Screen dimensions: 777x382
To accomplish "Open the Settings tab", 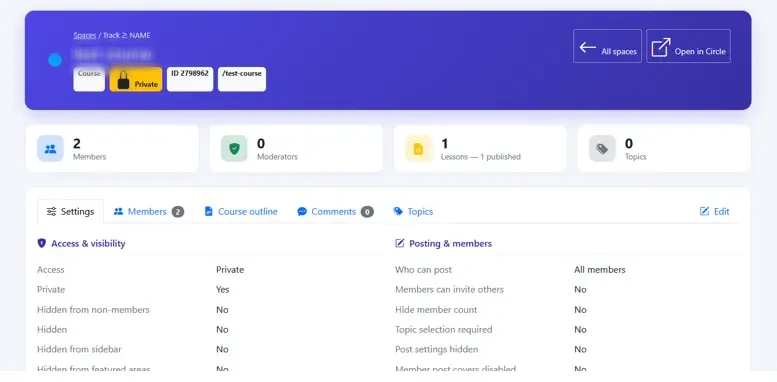I will pyautogui.click(x=70, y=212).
